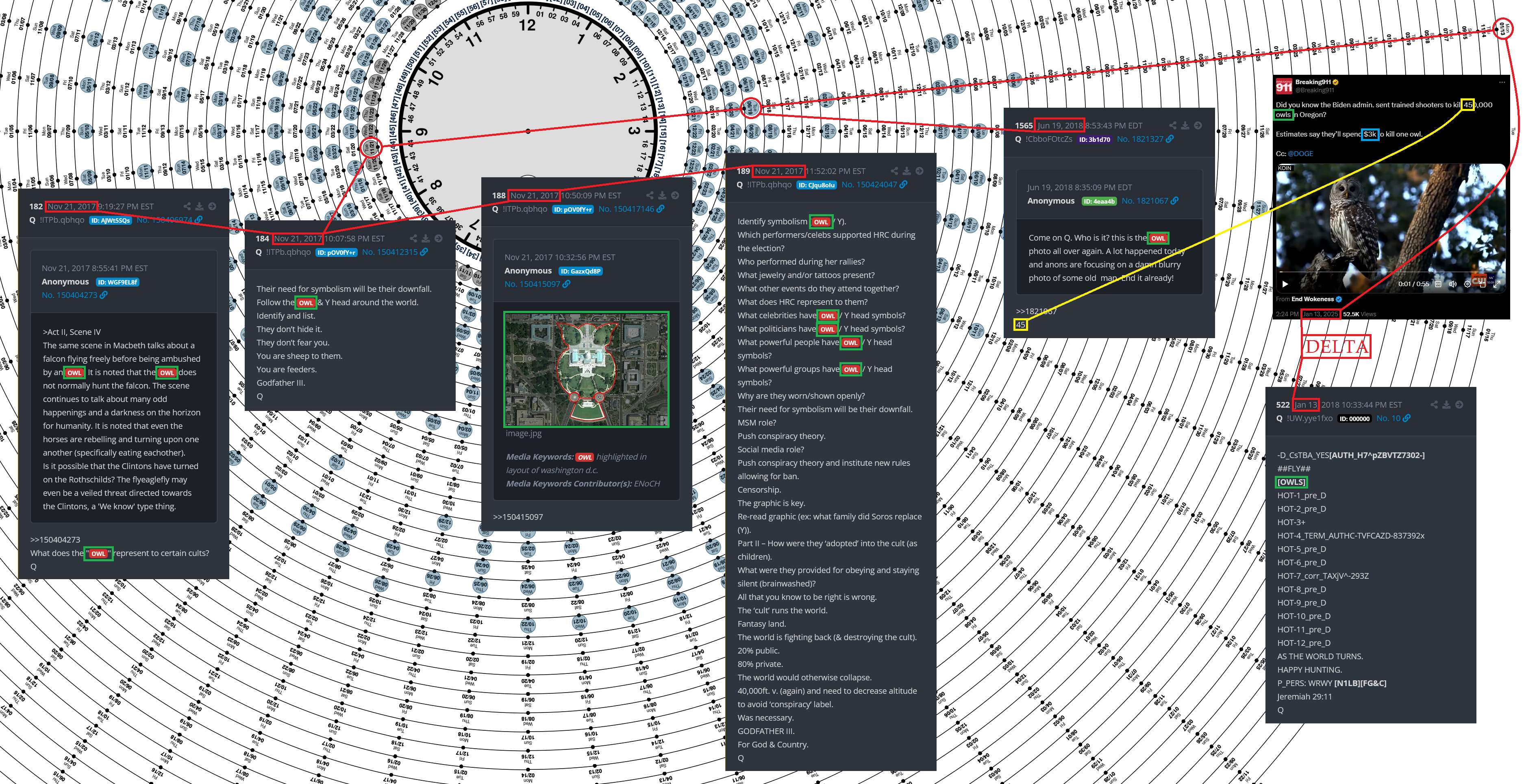
Task: Open the Breaking911 profile avatar
Action: click(1283, 86)
